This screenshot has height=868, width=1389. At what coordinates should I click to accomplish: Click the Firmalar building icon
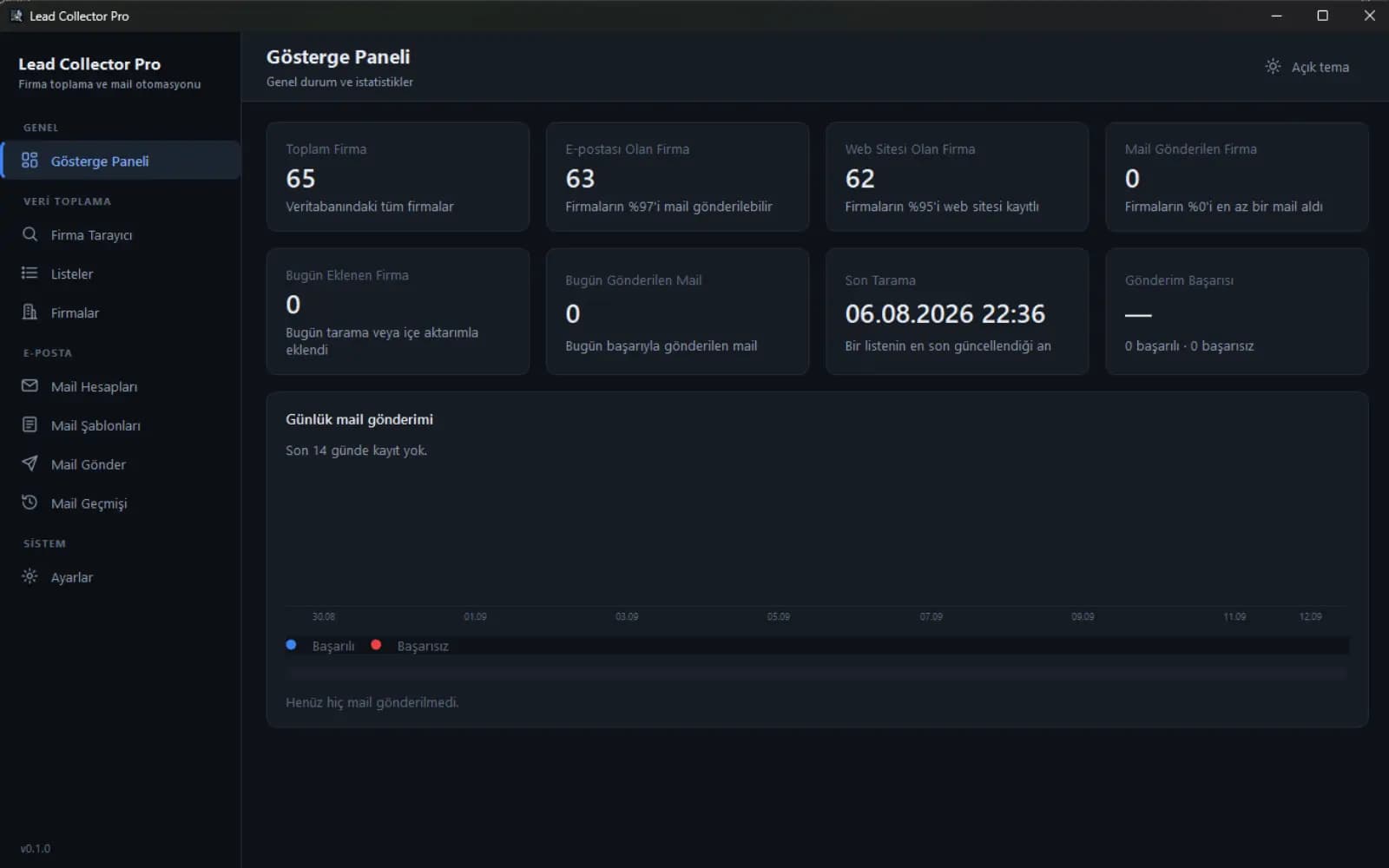[x=30, y=312]
